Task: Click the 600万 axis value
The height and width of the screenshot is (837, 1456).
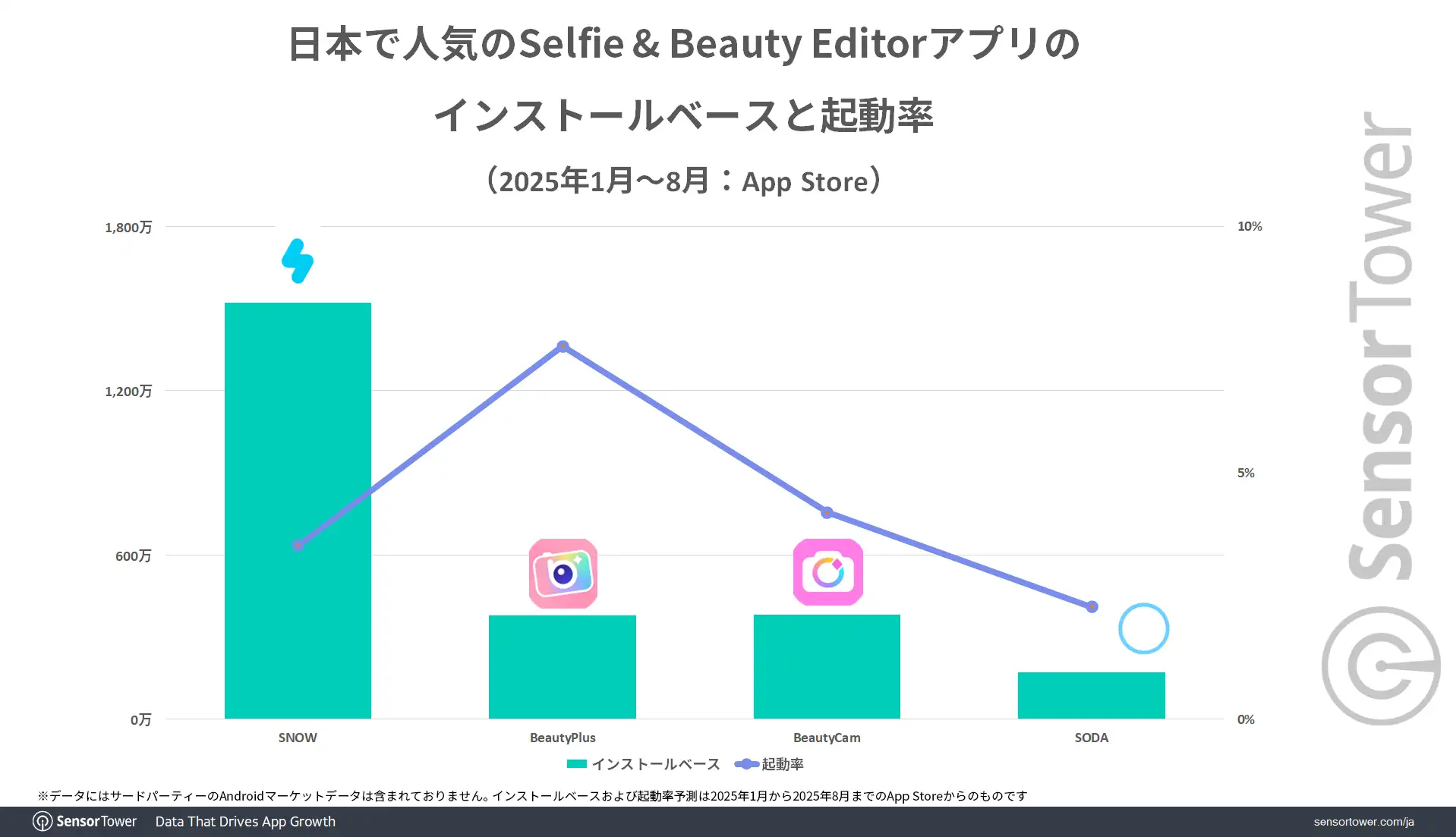Action: tap(134, 556)
